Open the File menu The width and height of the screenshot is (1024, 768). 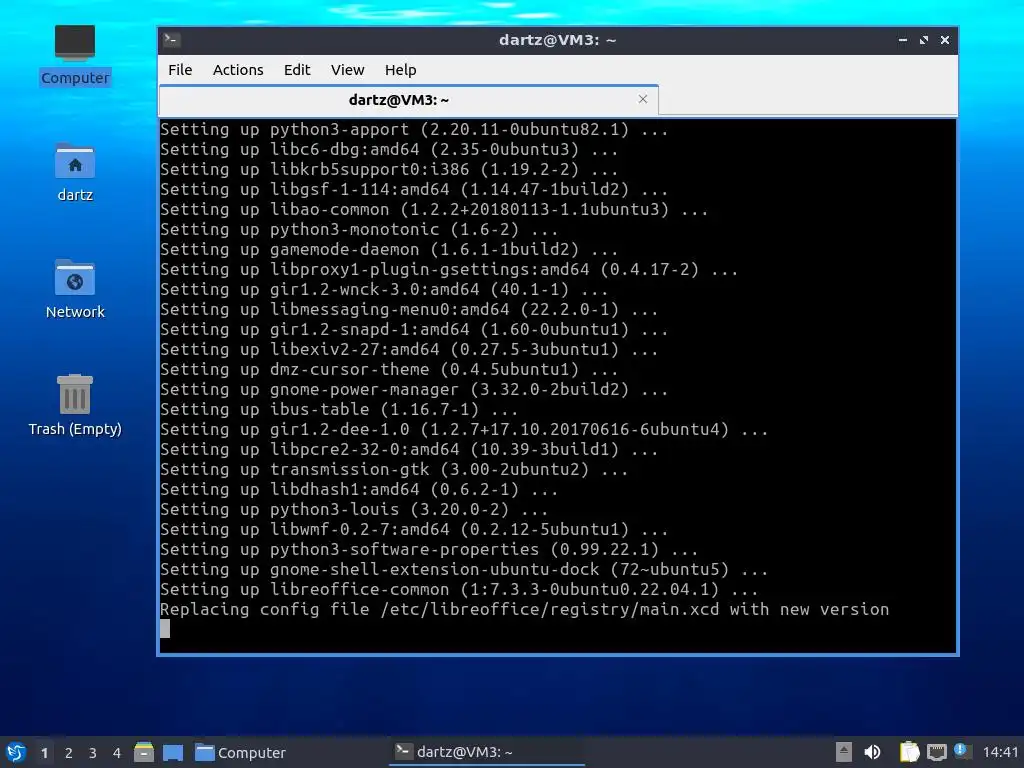pyautogui.click(x=180, y=70)
